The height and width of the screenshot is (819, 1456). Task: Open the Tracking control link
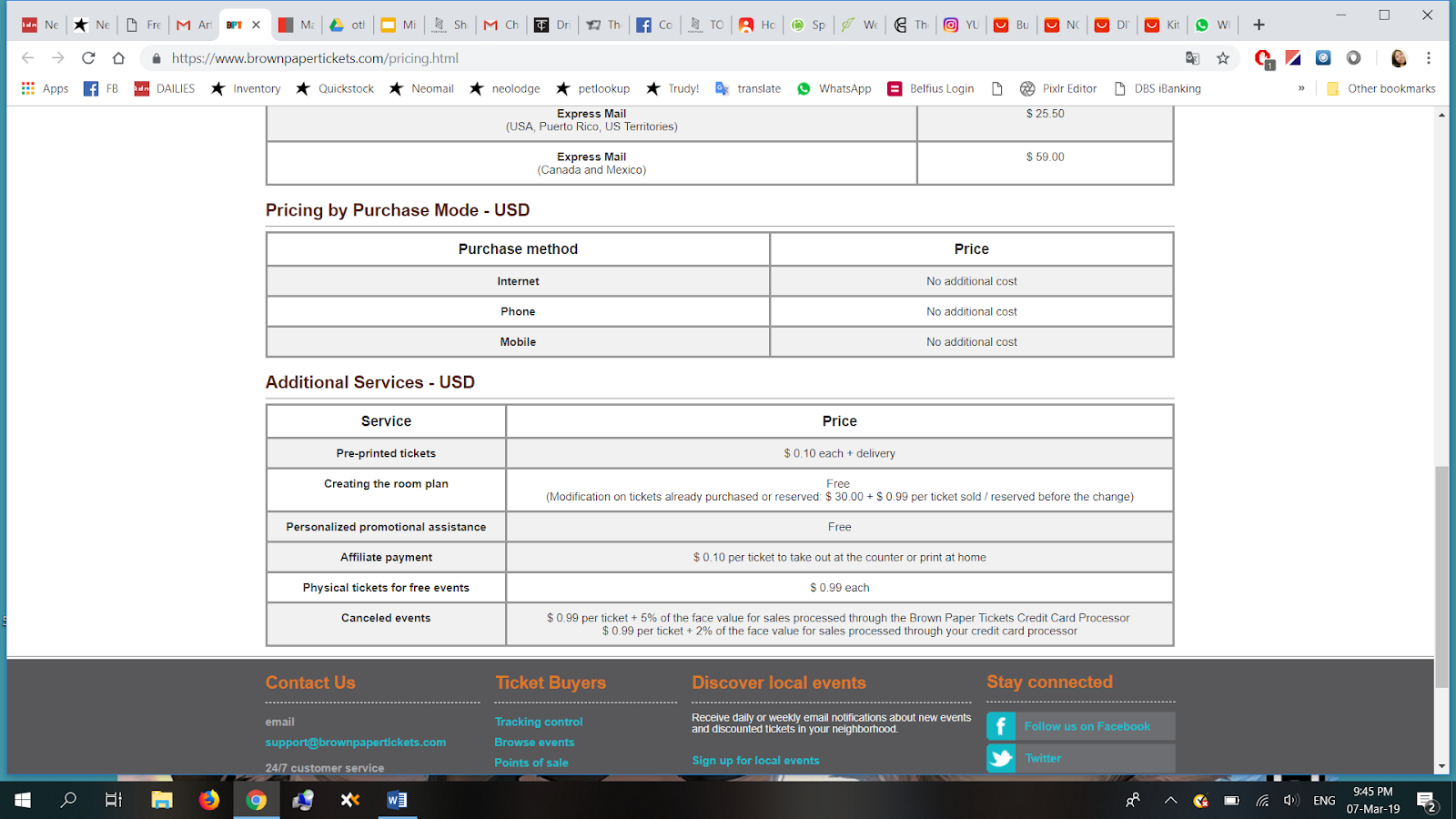tap(539, 722)
